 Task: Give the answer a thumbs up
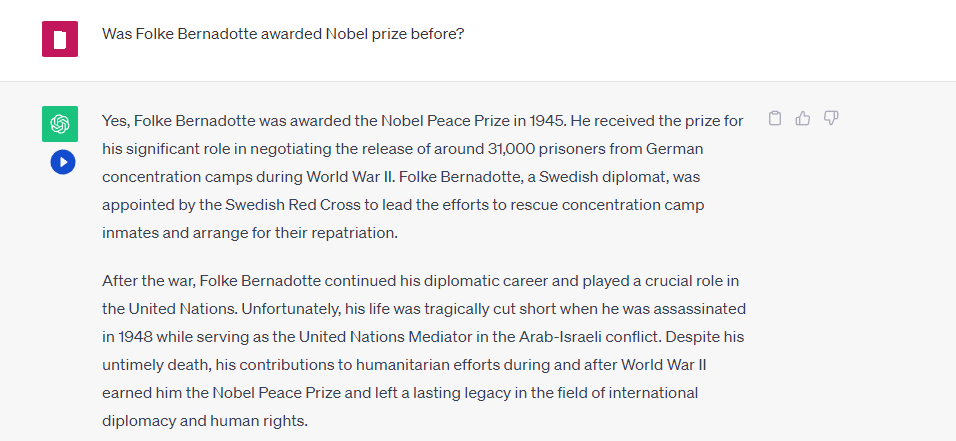(803, 119)
